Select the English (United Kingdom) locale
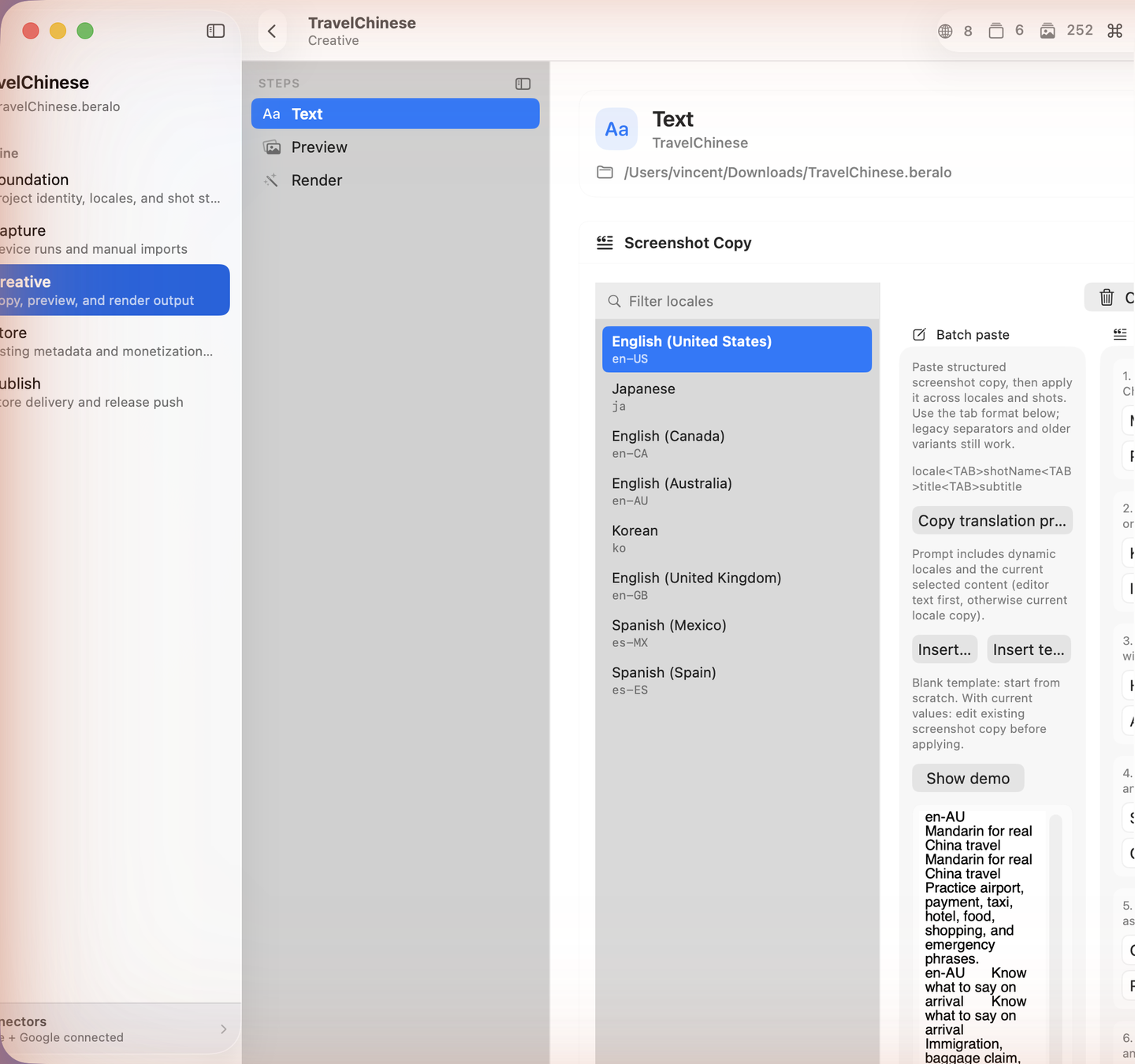Image resolution: width=1135 pixels, height=1064 pixels. point(737,586)
